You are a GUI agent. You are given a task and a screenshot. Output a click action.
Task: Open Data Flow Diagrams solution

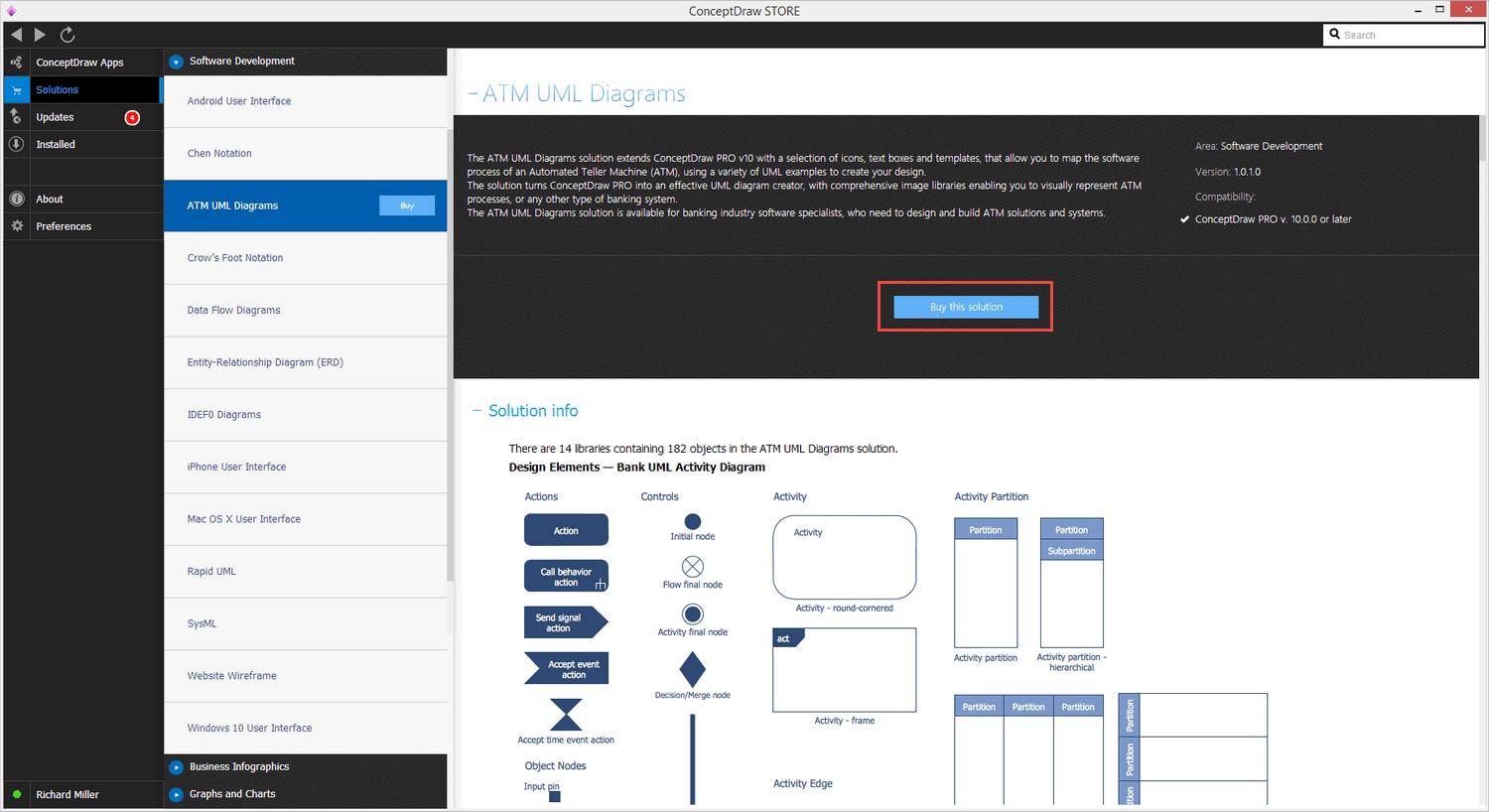[305, 311]
